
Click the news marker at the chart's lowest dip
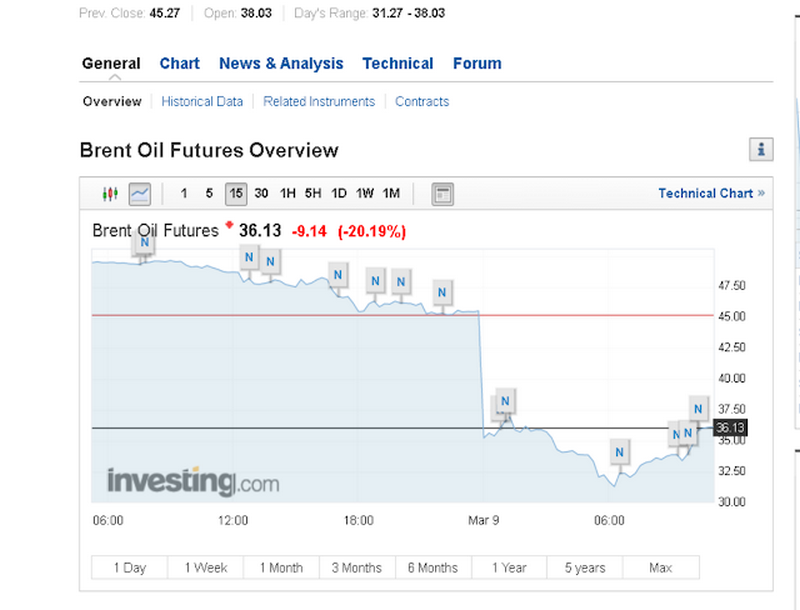pyautogui.click(x=620, y=451)
